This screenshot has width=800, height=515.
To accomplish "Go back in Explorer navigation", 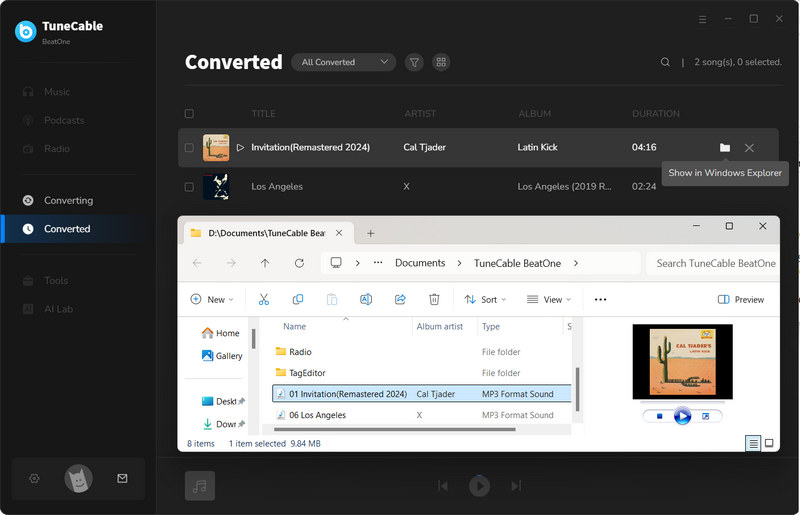I will [x=197, y=263].
